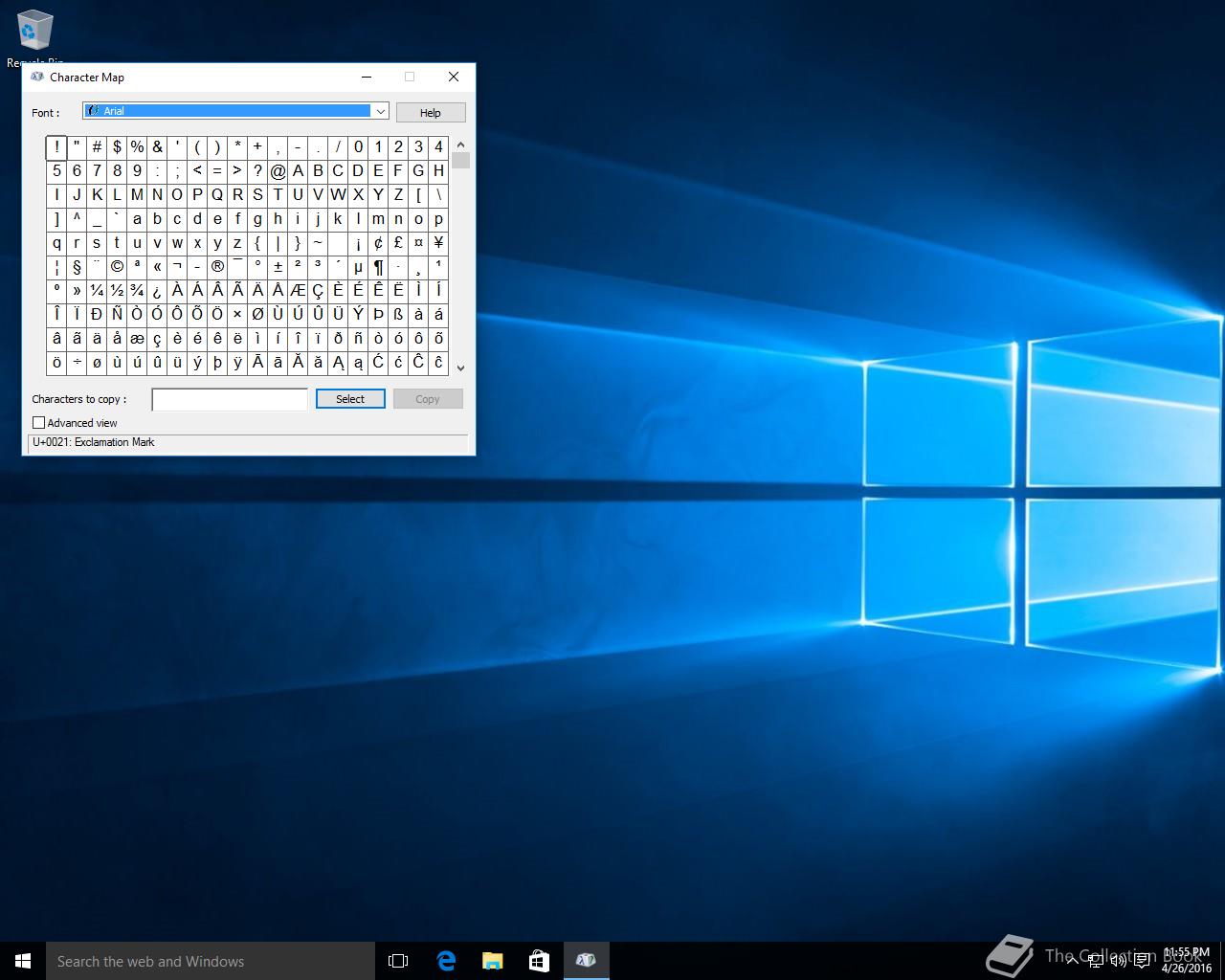This screenshot has height=980, width=1225.
Task: Select the capital A character cell
Action: [298, 170]
